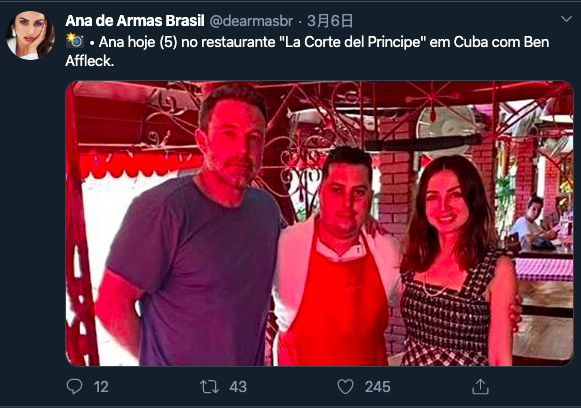Retweet using the arrows icon

209,387
